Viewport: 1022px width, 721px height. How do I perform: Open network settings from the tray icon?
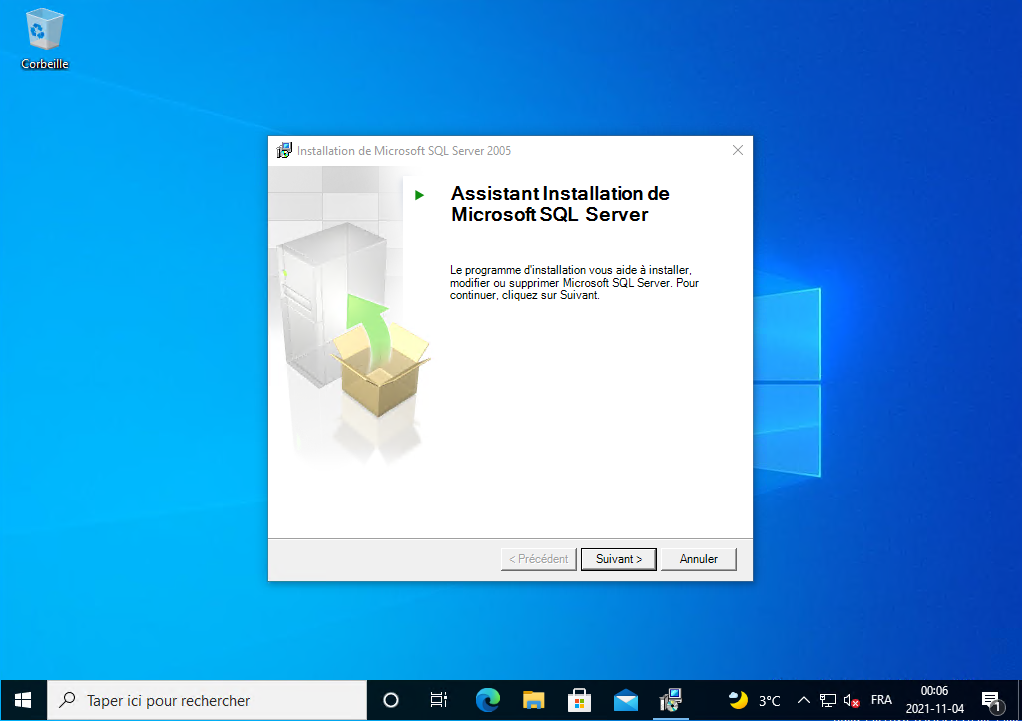coord(828,700)
